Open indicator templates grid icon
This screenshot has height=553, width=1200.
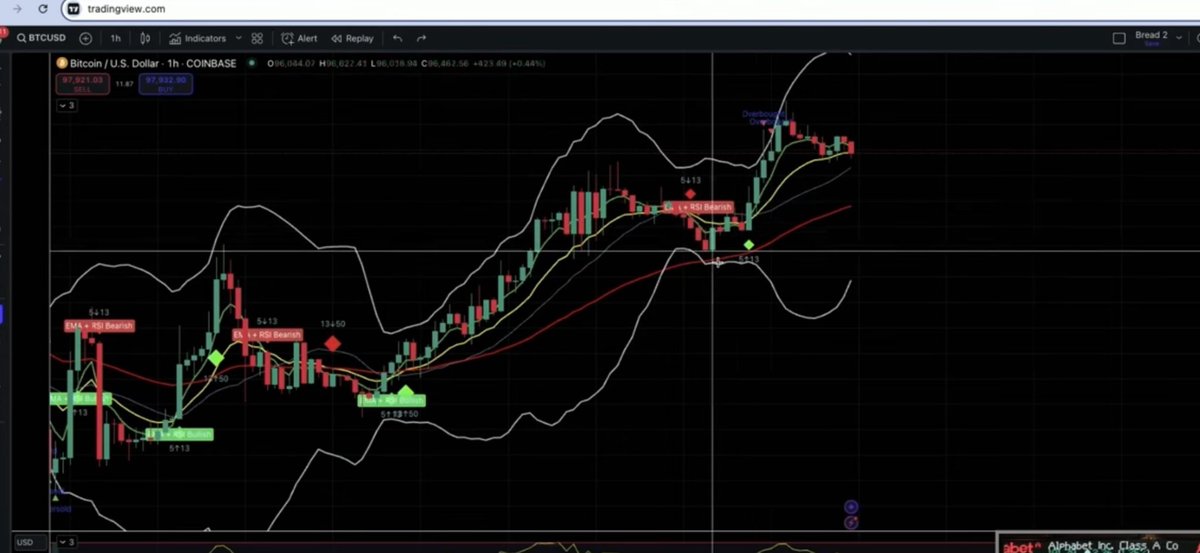(257, 38)
